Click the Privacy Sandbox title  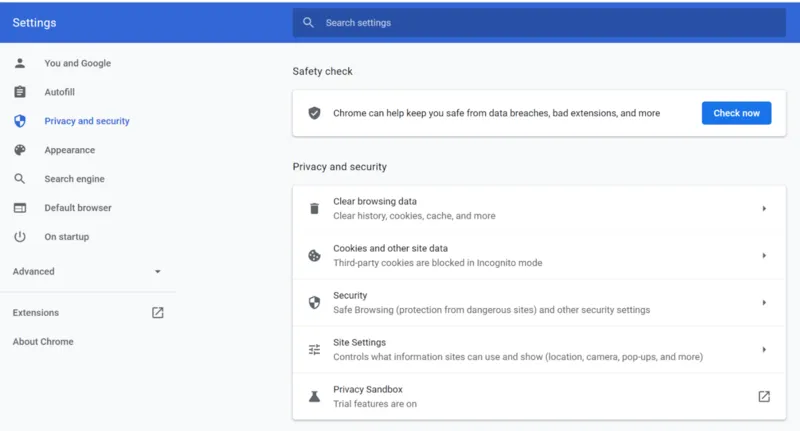[x=368, y=389]
